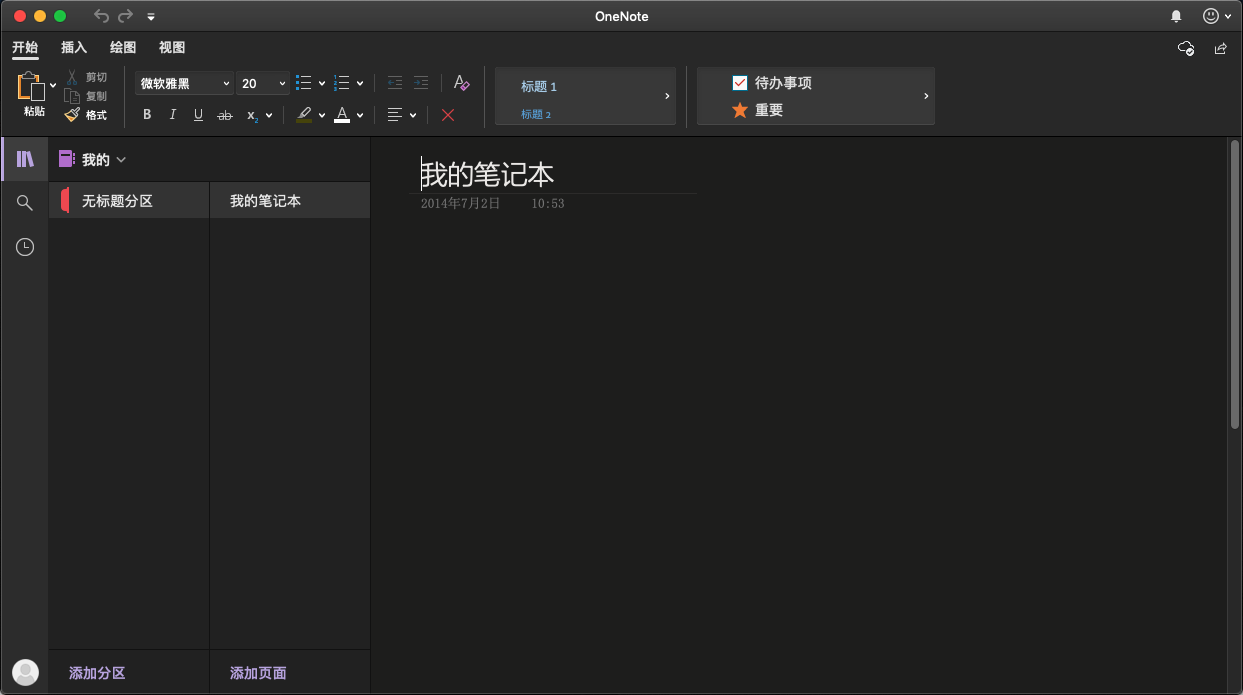
Task: Open recent notes clock icon
Action: click(x=25, y=247)
